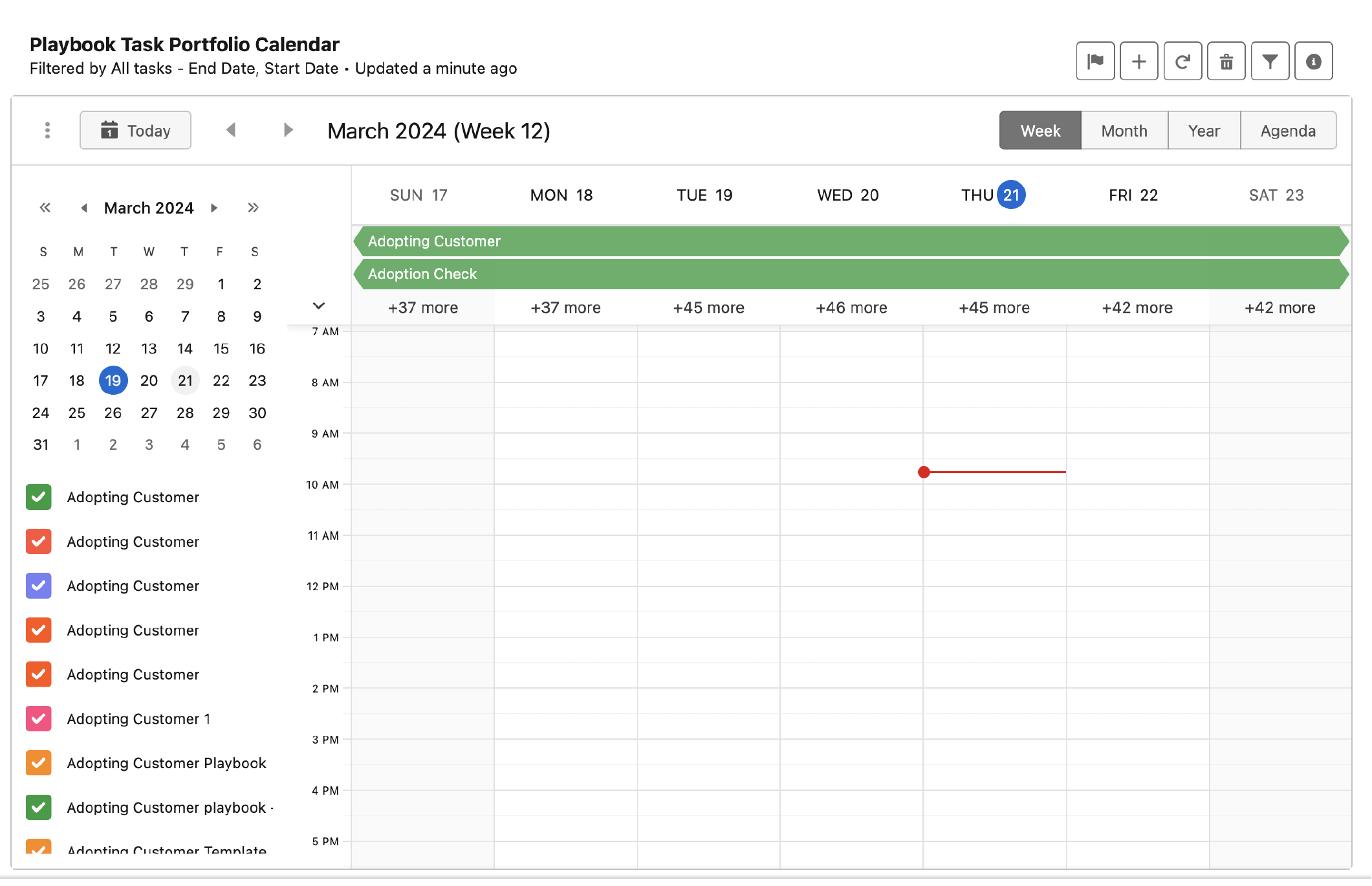Open the Adoption Check all-day event

pos(422,274)
